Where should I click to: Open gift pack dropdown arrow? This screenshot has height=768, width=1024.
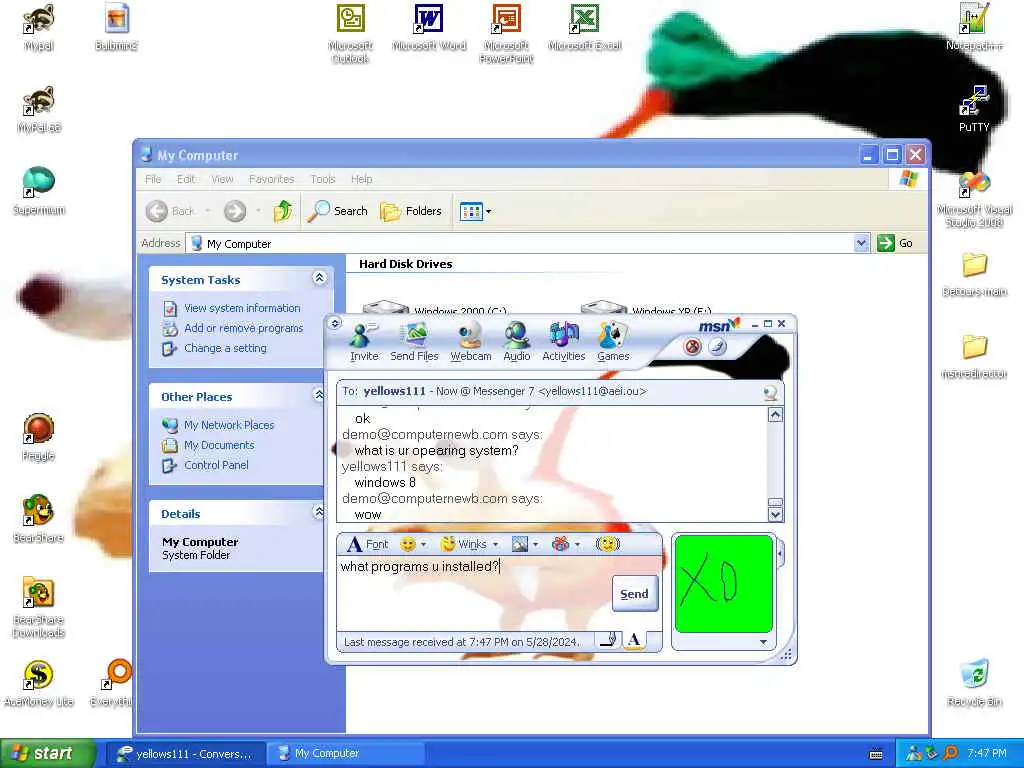[577, 544]
